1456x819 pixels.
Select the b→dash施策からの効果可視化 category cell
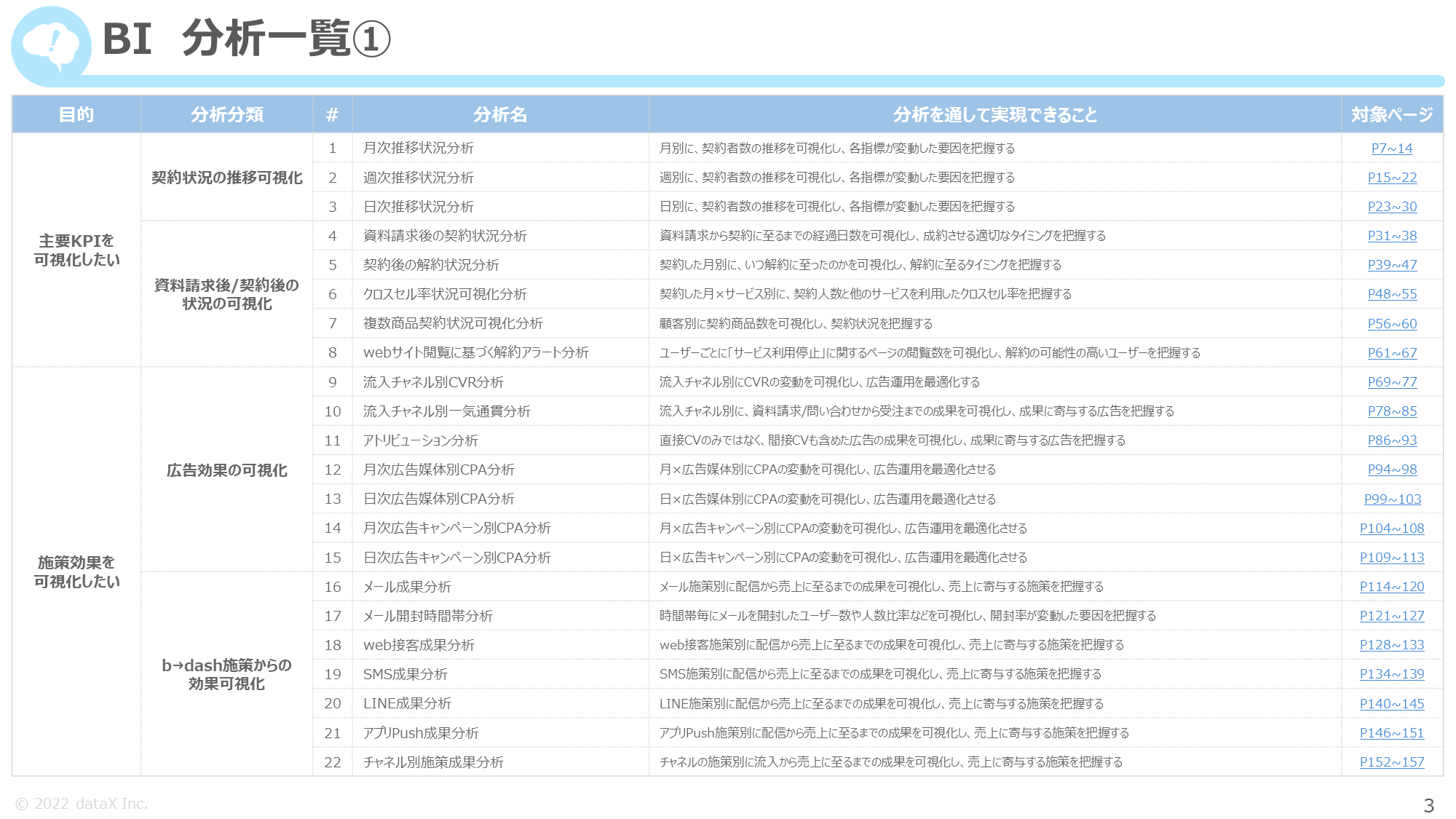coord(227,674)
